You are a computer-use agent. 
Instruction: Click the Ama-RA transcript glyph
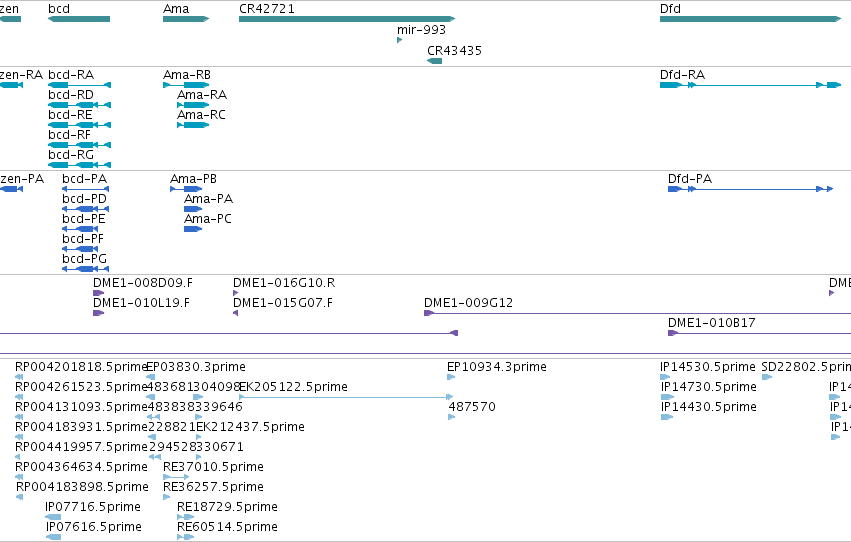193,105
